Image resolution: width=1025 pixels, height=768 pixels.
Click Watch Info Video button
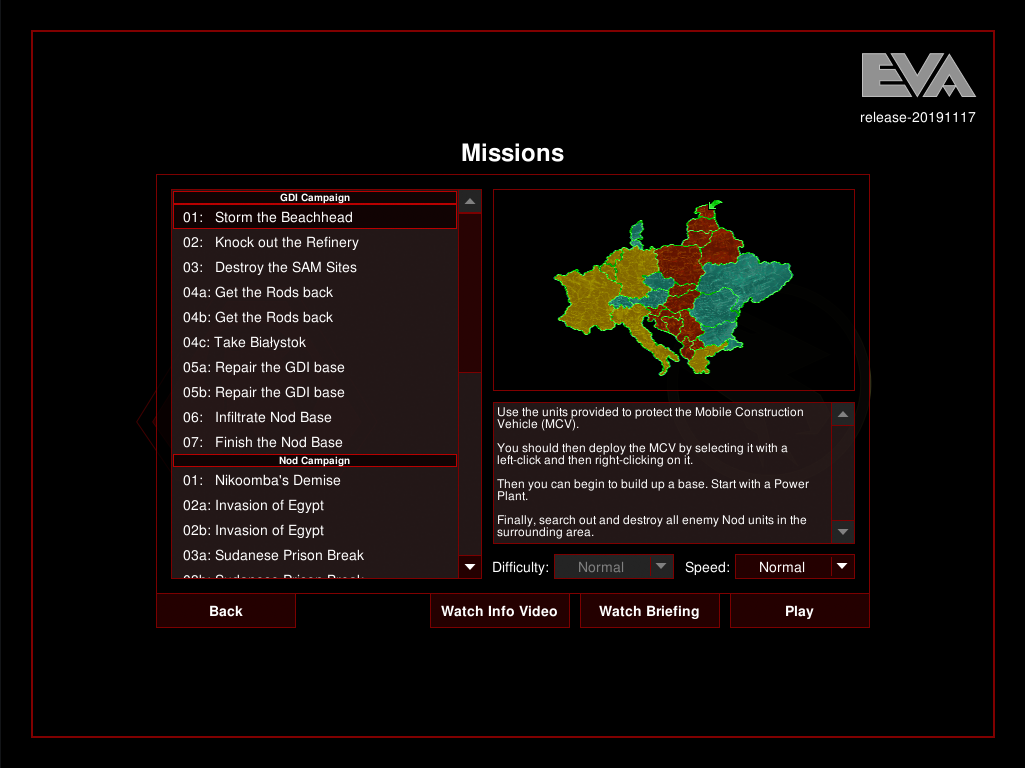tap(499, 611)
